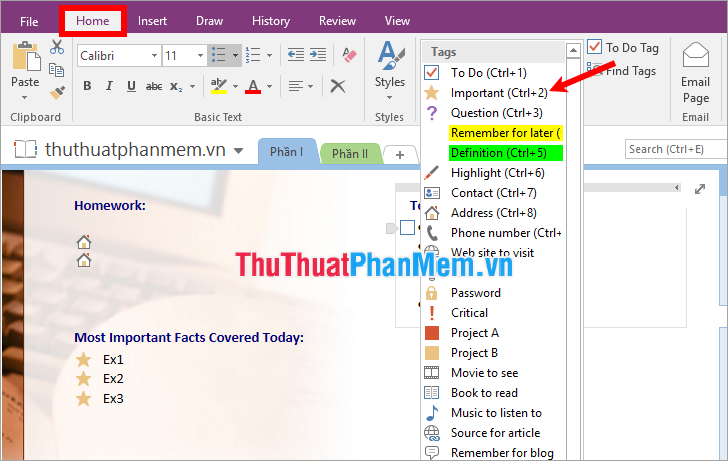The width and height of the screenshot is (728, 461).
Task: Select the Book to read tag
Action: coord(494,393)
